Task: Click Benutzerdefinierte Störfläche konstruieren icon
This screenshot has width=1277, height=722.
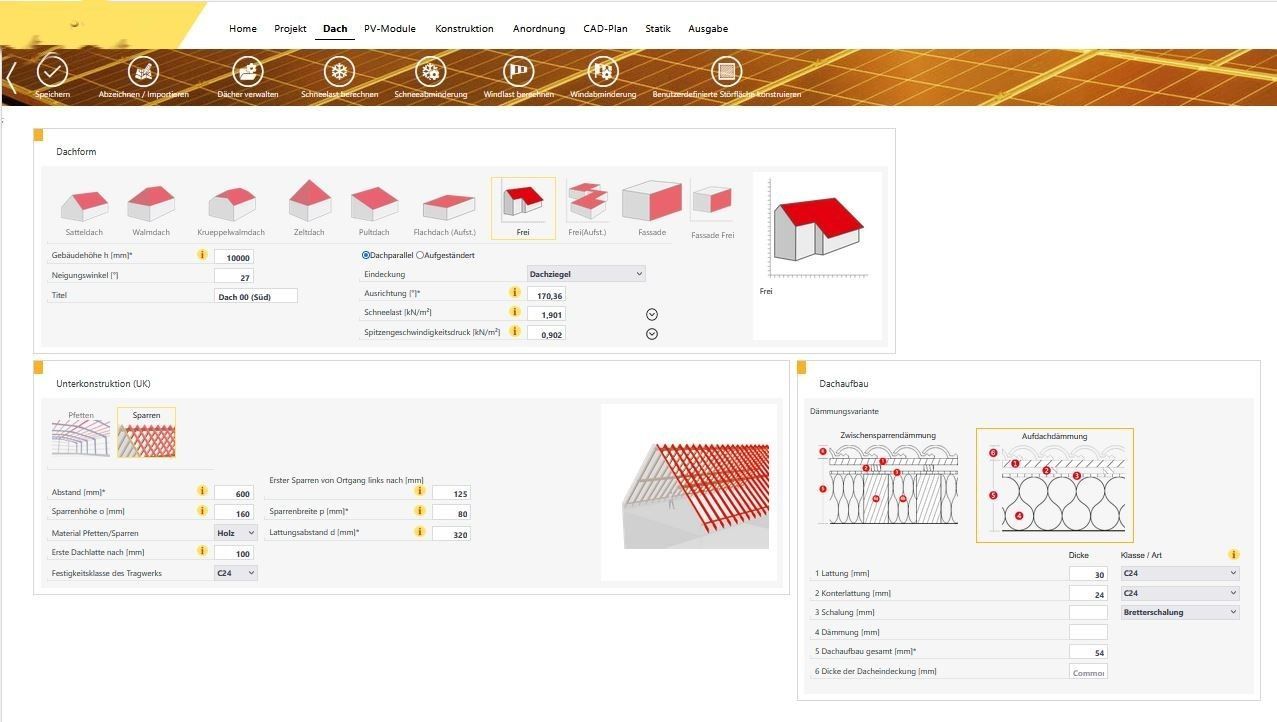Action: (727, 71)
